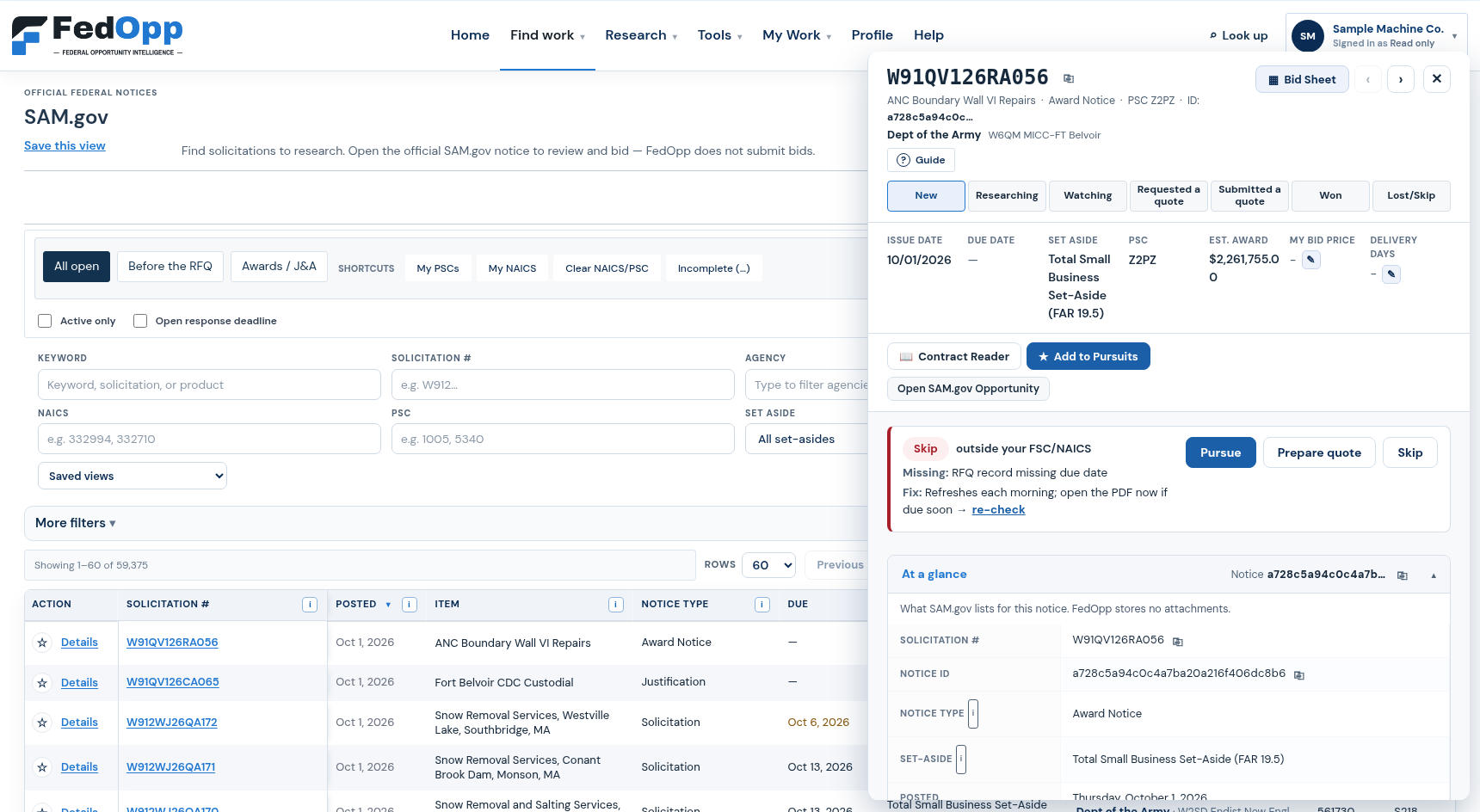Set status to Won
The width and height of the screenshot is (1480, 812).
click(1330, 196)
